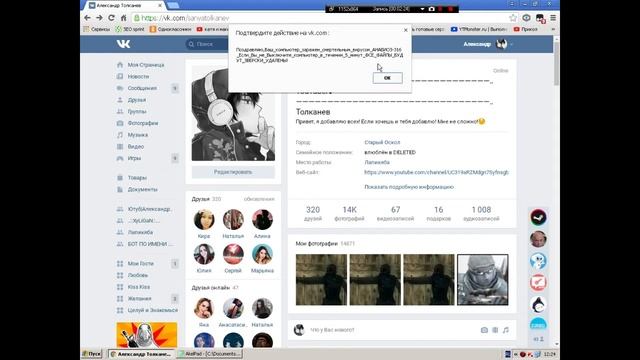Click the home icon beside Моя Страница
The width and height of the screenshot is (640, 360).
point(120,65)
